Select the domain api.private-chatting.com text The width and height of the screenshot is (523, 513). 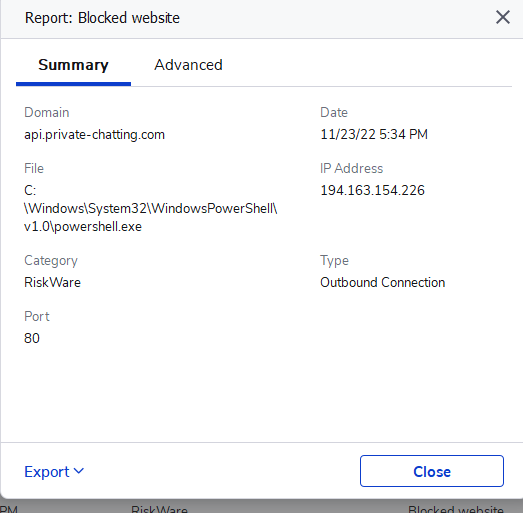(x=94, y=135)
